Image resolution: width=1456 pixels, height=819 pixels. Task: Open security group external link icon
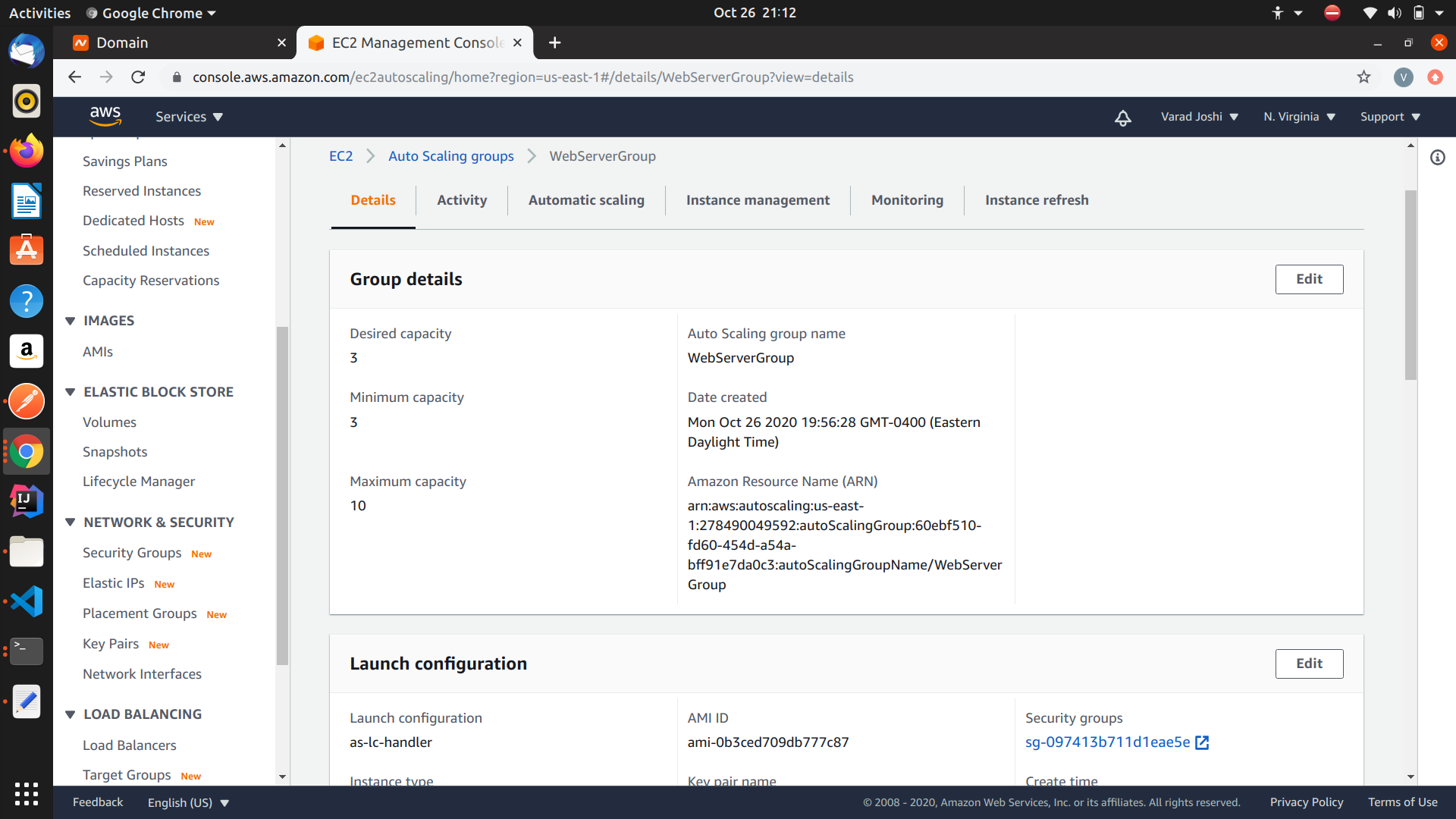[1202, 742]
